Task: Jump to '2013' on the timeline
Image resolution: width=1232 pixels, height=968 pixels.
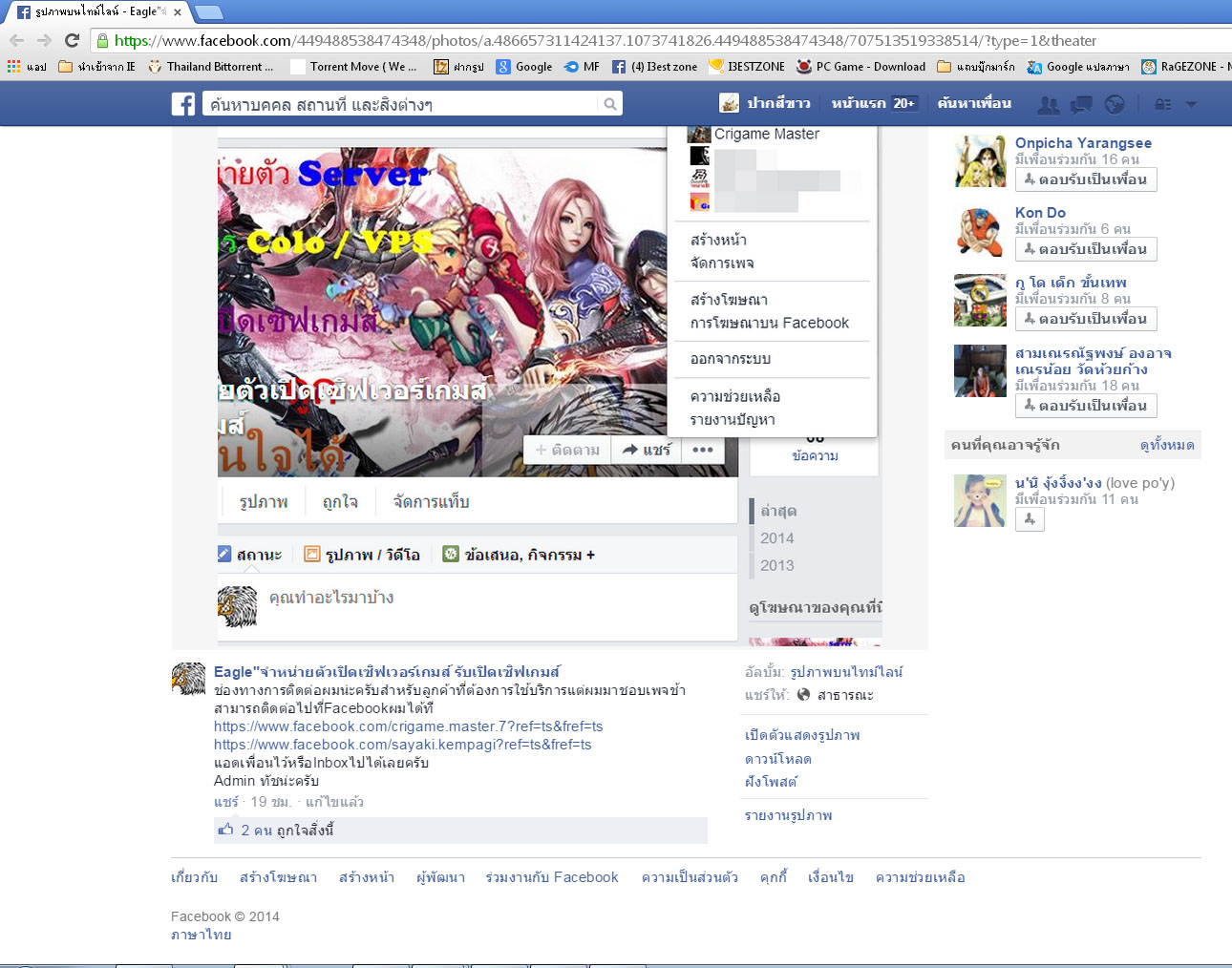Action: pos(777,565)
